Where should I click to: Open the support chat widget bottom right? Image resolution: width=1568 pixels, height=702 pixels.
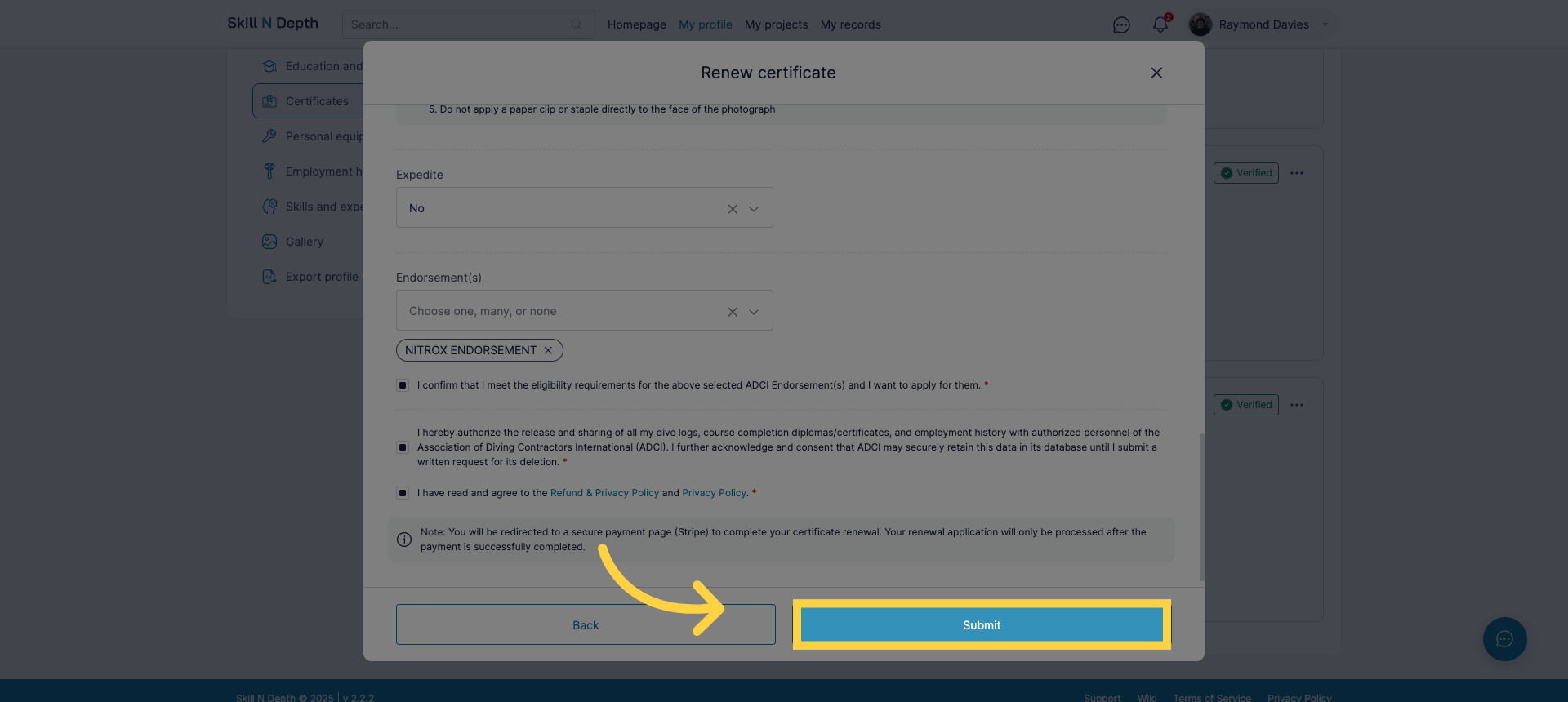click(1504, 639)
